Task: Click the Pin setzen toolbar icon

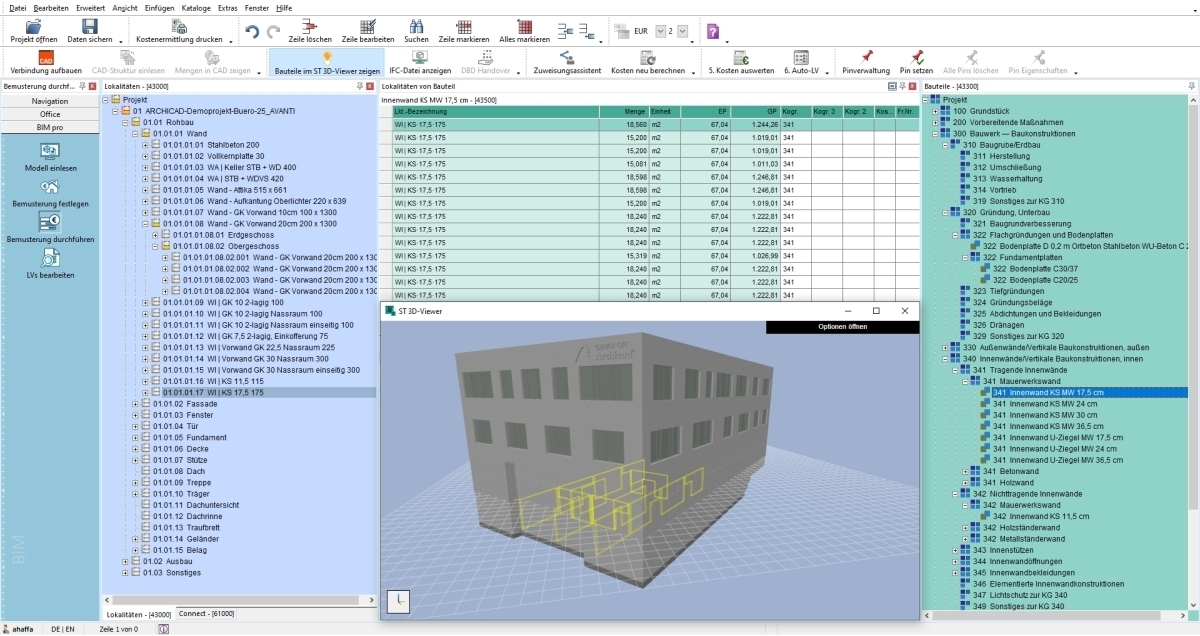Action: point(915,63)
